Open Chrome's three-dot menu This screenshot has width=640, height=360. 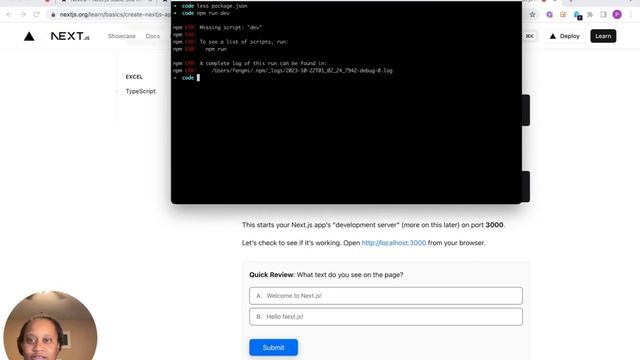631,14
